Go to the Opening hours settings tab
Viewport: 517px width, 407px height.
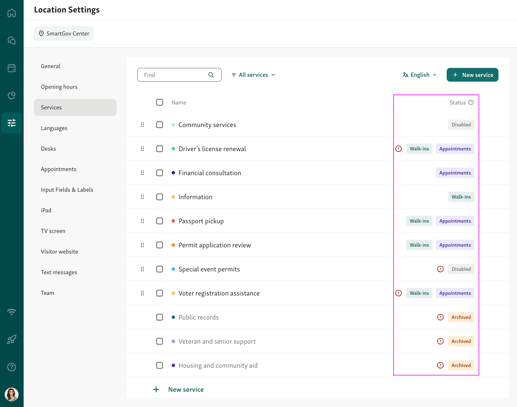(x=59, y=87)
